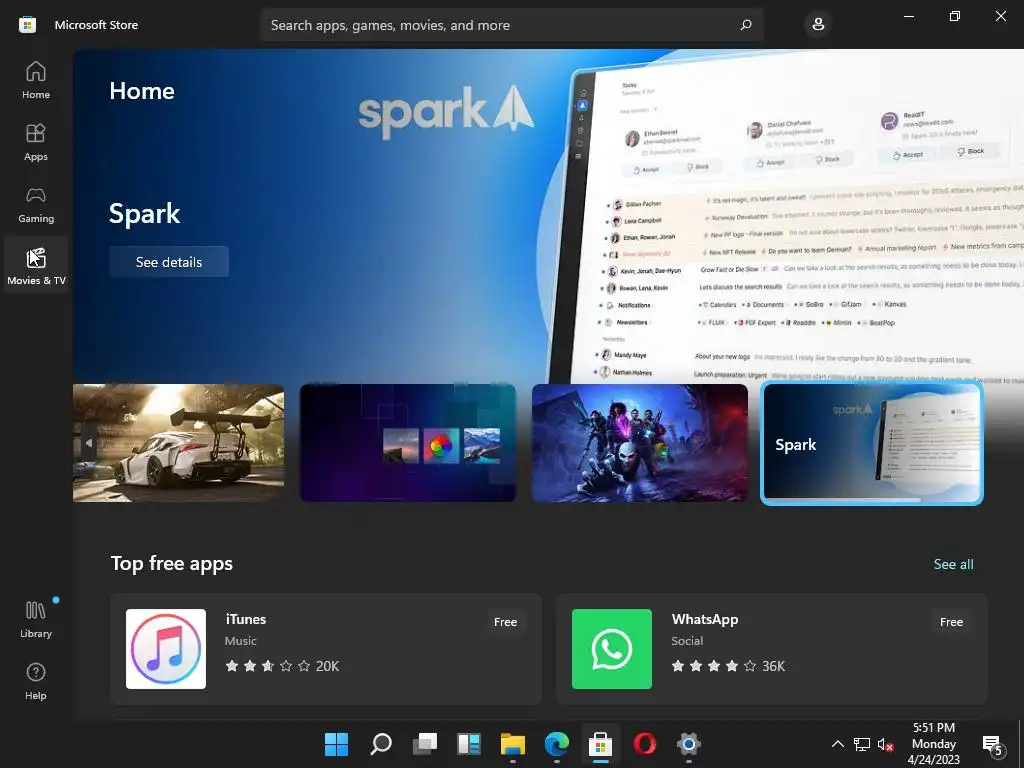1024x768 pixels.
Task: Open Widgets panel from taskbar
Action: coord(469,744)
